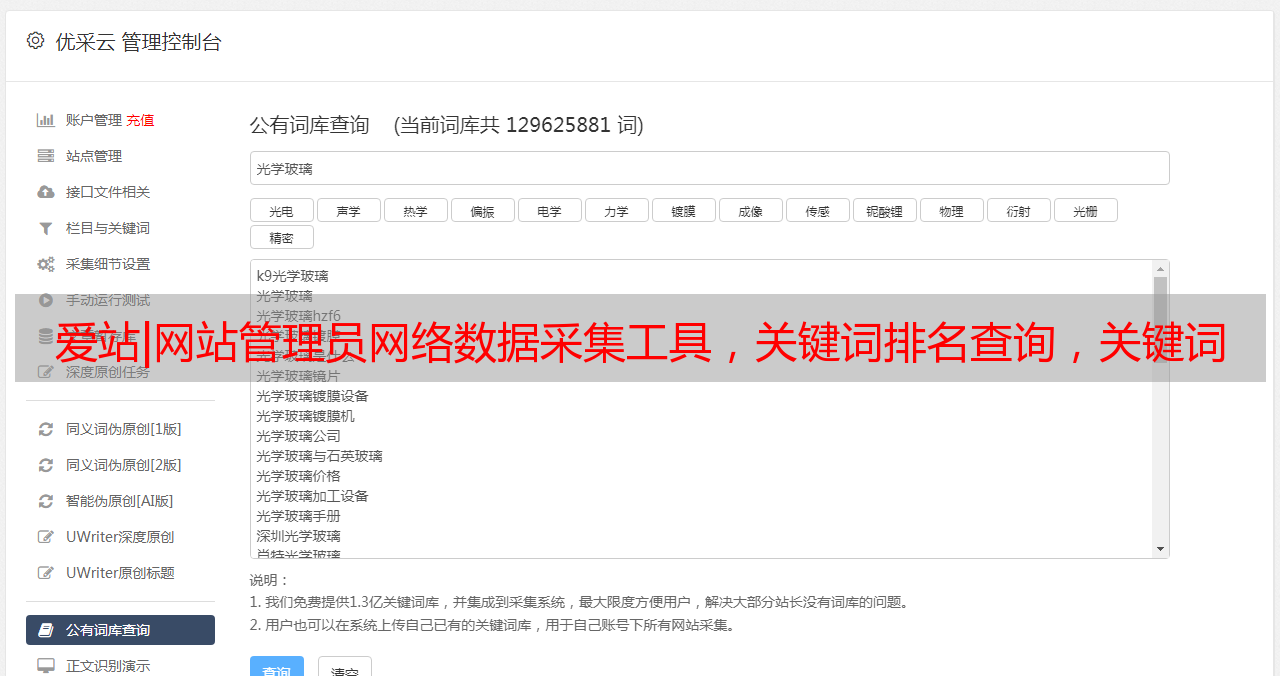Click the refresh icon for 智能伪原创[AI版]

(46, 501)
